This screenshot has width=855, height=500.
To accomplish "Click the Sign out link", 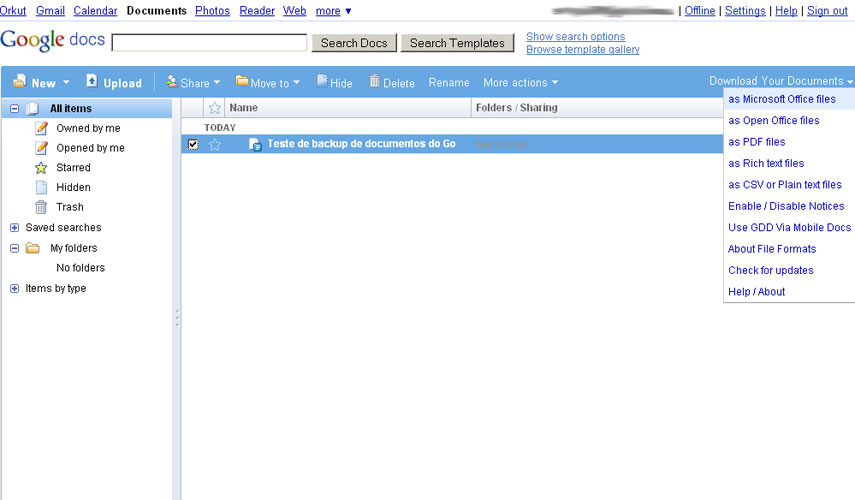I will 827,10.
